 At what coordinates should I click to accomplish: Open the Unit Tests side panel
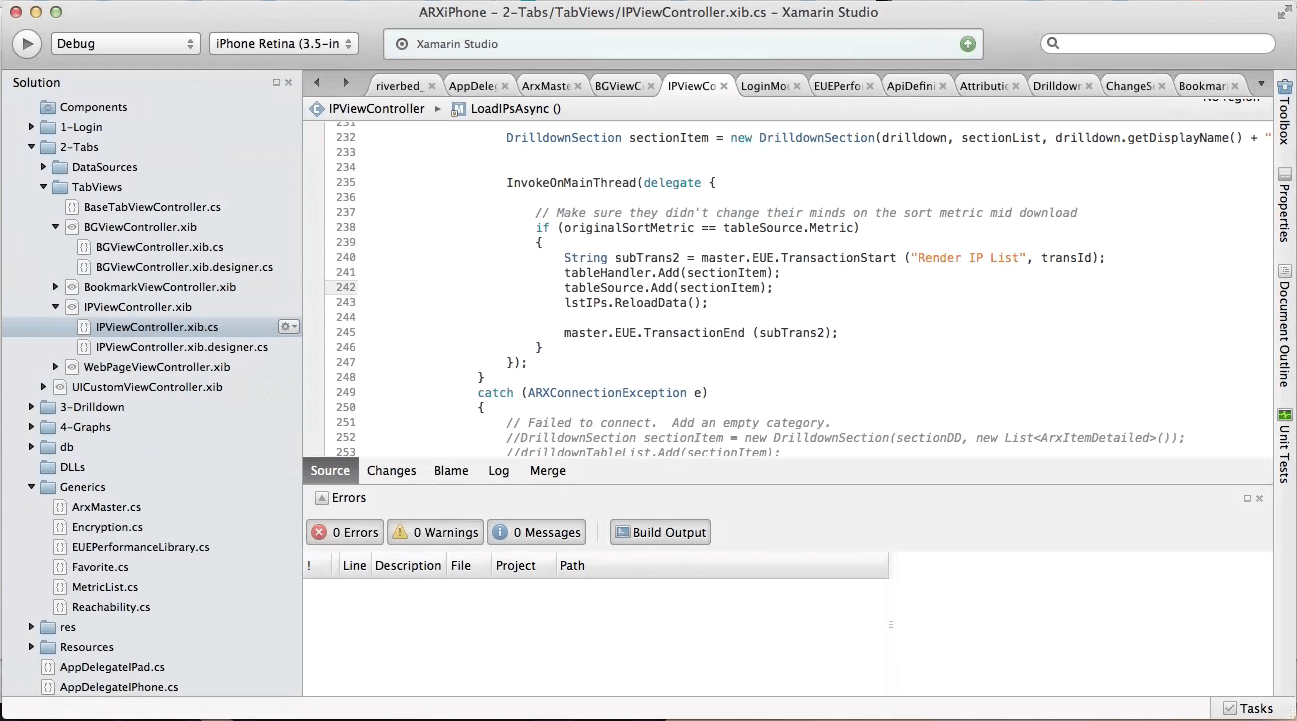(x=1284, y=446)
